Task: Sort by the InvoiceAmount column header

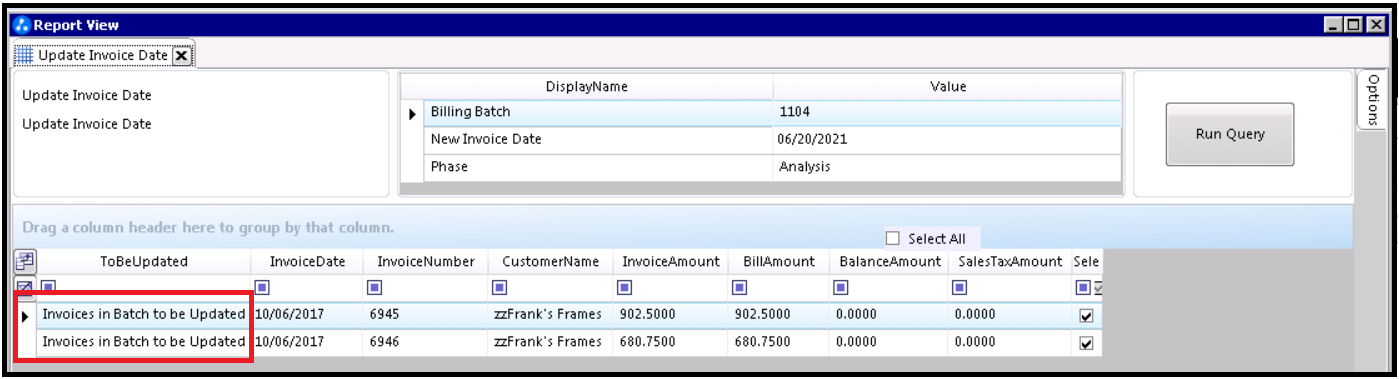Action: point(671,262)
